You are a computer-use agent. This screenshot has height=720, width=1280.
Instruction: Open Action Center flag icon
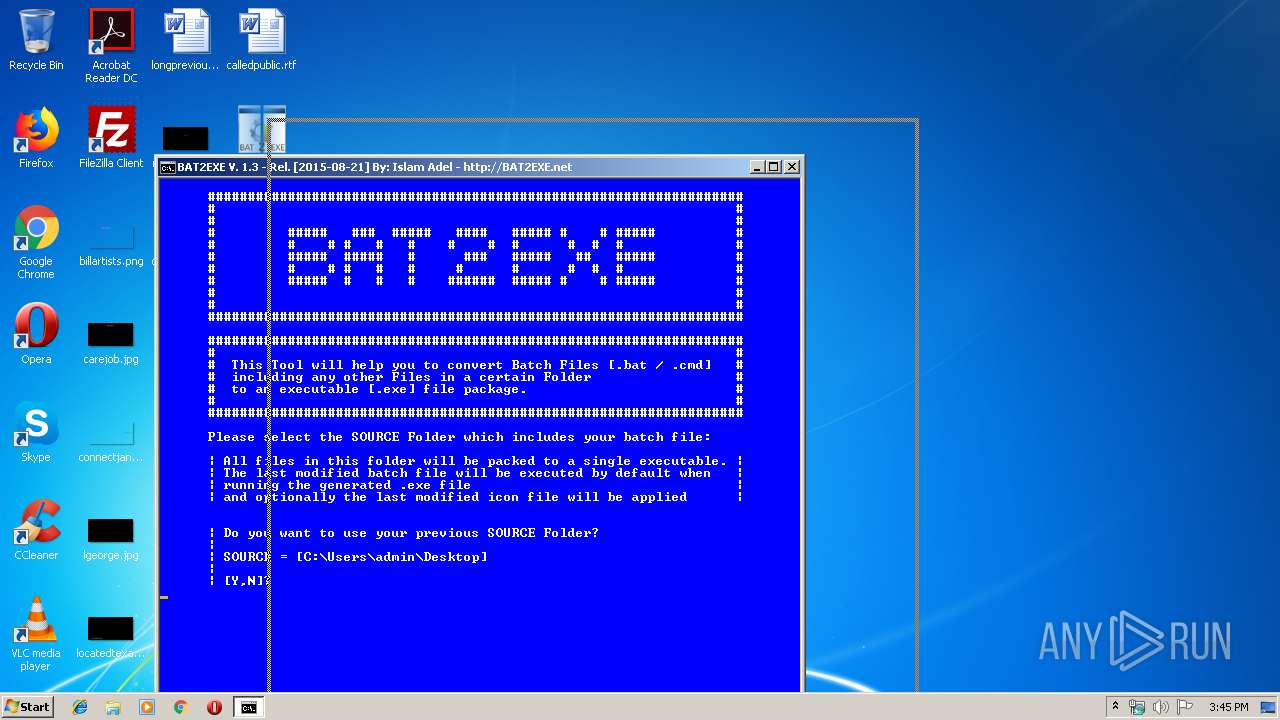(x=1185, y=707)
